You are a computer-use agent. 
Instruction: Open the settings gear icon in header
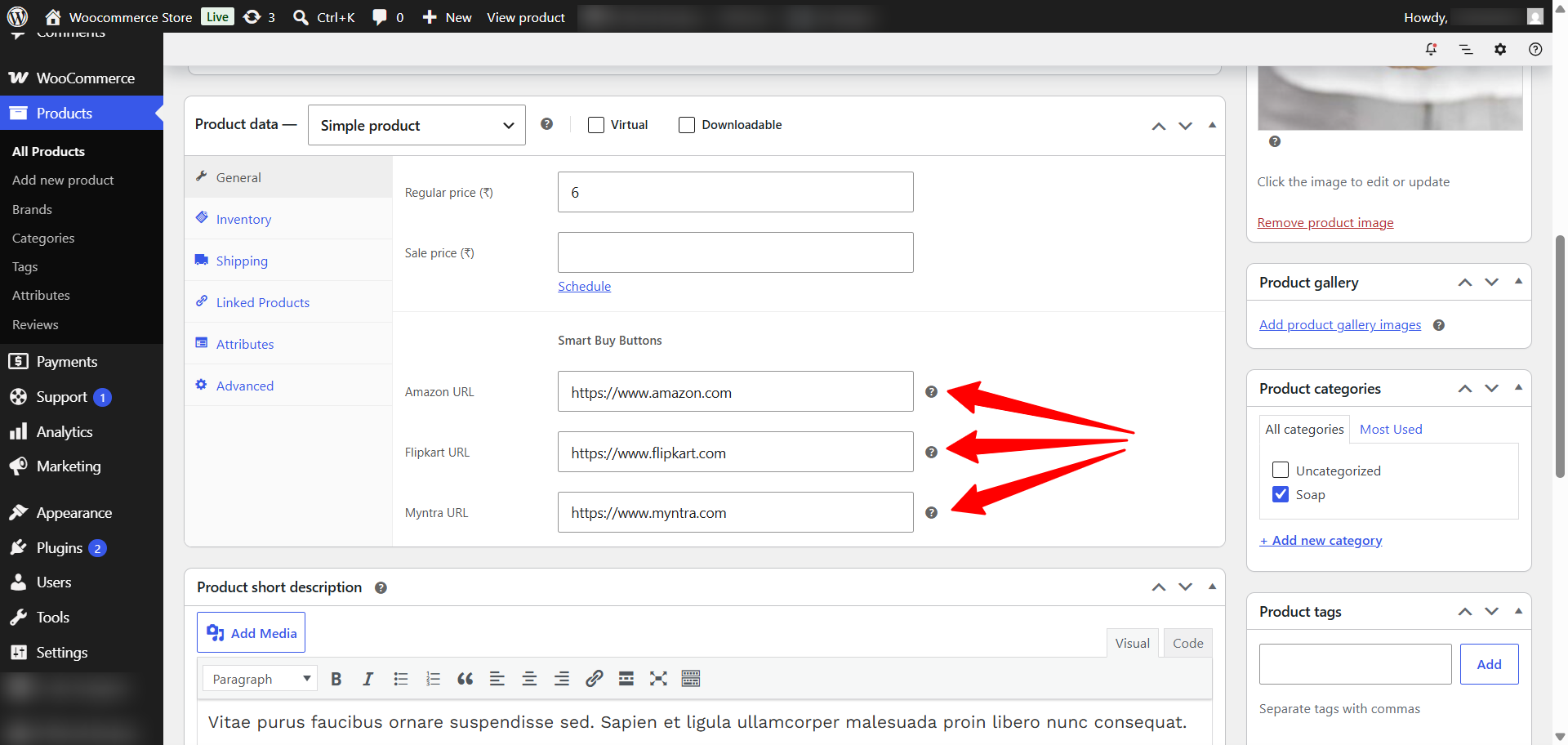click(1500, 49)
